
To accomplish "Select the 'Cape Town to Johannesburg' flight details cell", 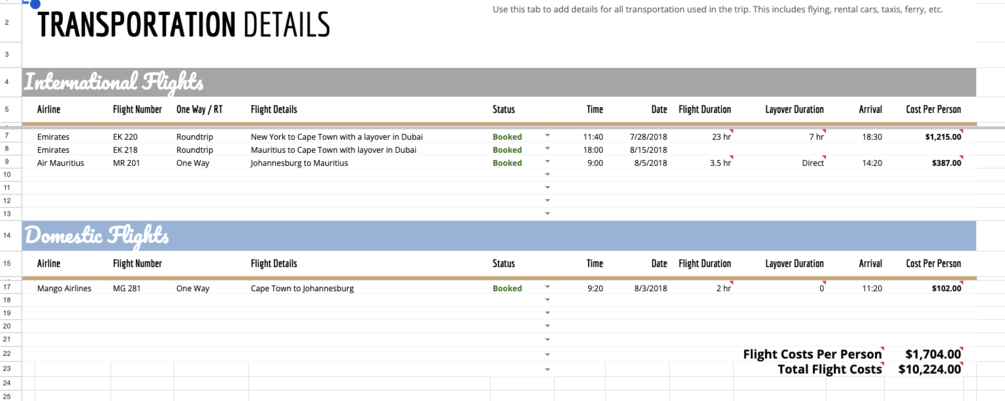I will tap(303, 288).
